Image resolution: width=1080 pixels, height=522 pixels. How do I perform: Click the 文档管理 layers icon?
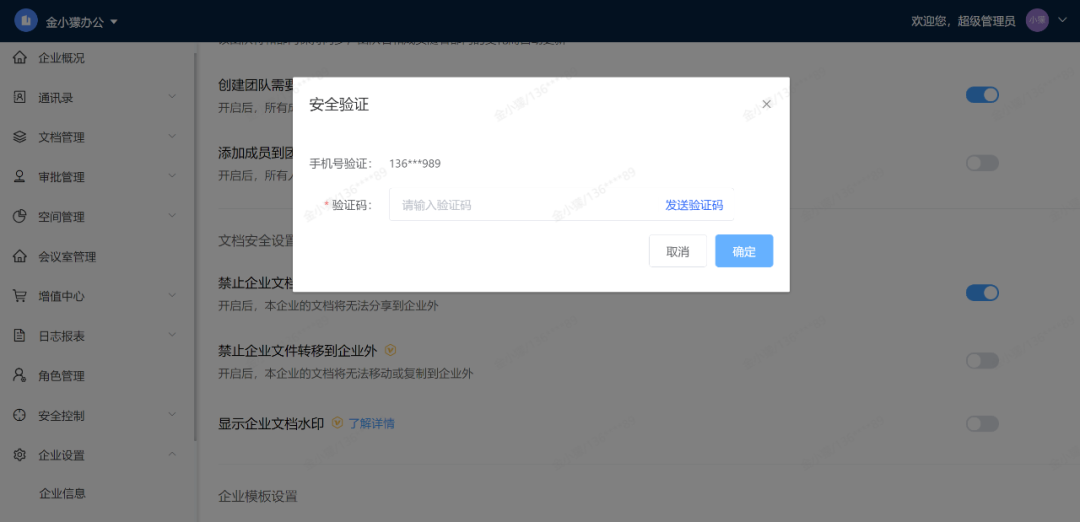[x=20, y=137]
